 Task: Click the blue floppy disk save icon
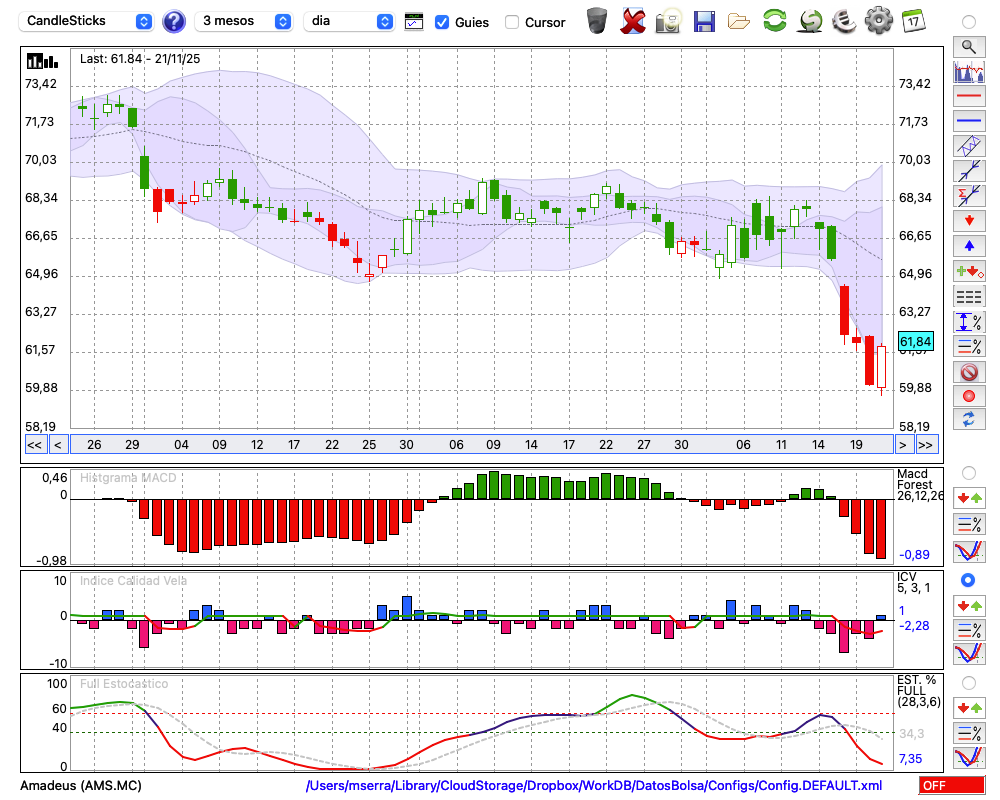point(704,21)
